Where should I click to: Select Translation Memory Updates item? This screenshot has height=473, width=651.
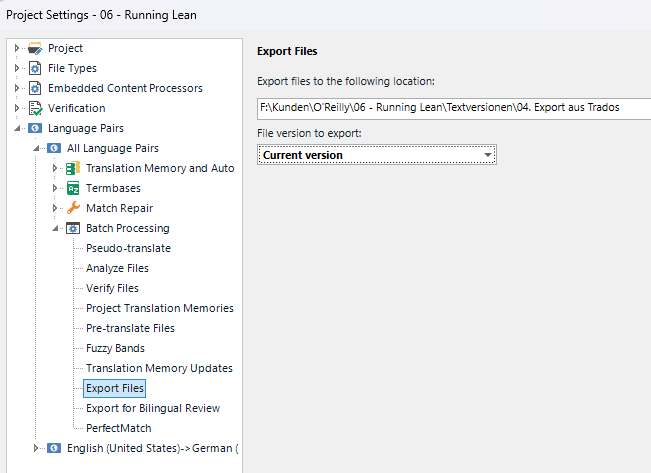pyautogui.click(x=159, y=368)
